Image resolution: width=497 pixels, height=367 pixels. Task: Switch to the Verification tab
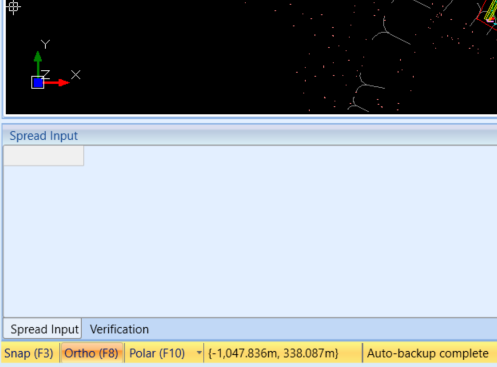(x=119, y=329)
